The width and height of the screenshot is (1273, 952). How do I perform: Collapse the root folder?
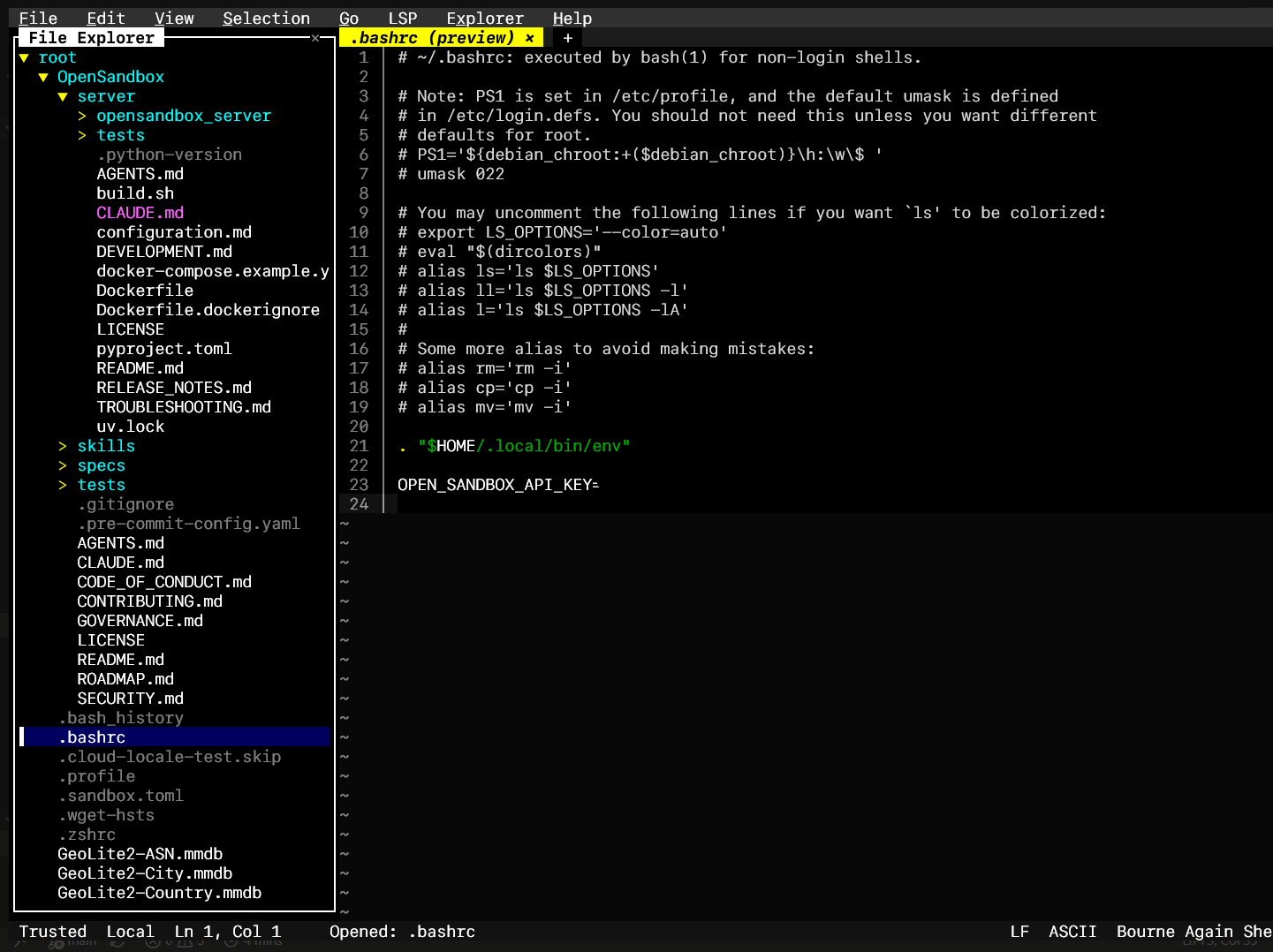pos(24,57)
